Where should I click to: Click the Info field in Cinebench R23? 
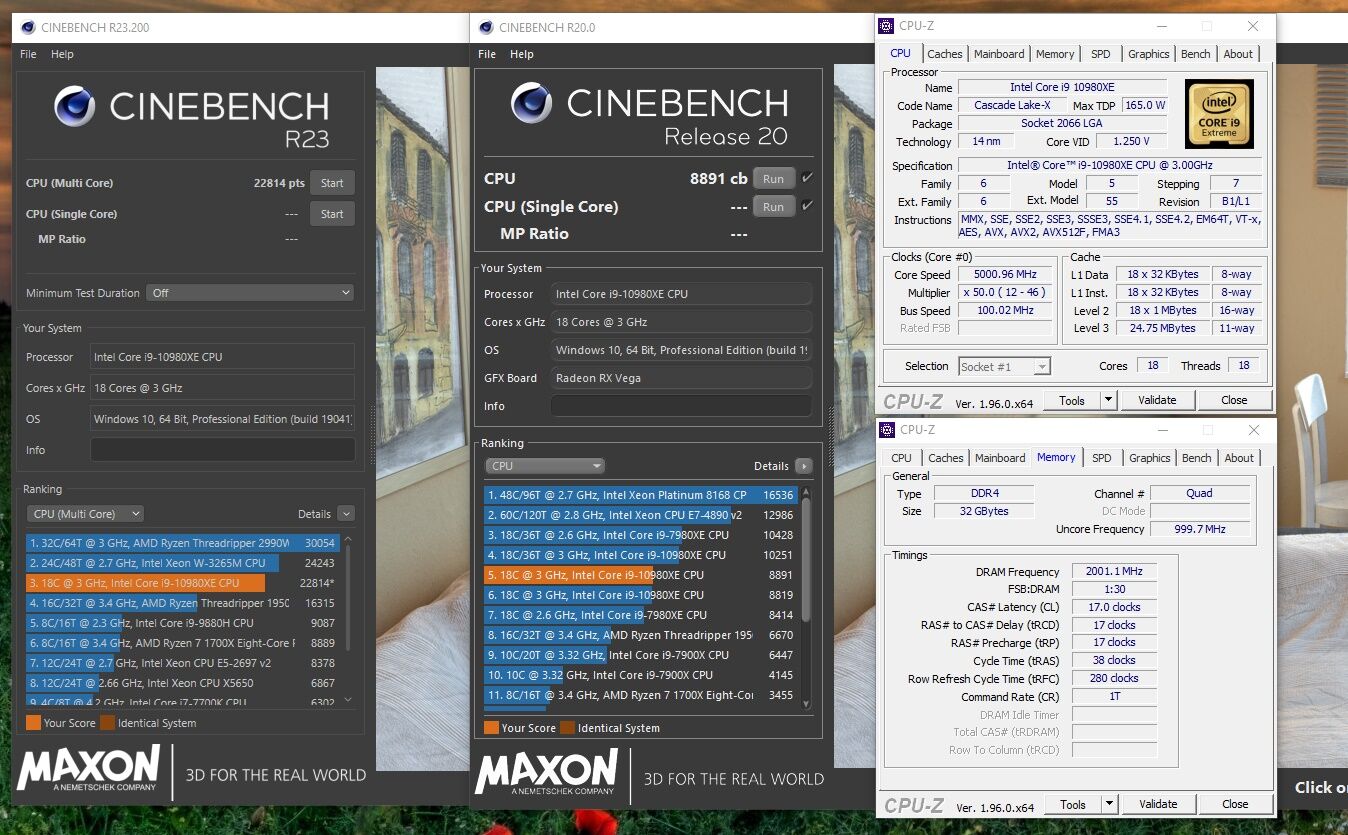[222, 450]
